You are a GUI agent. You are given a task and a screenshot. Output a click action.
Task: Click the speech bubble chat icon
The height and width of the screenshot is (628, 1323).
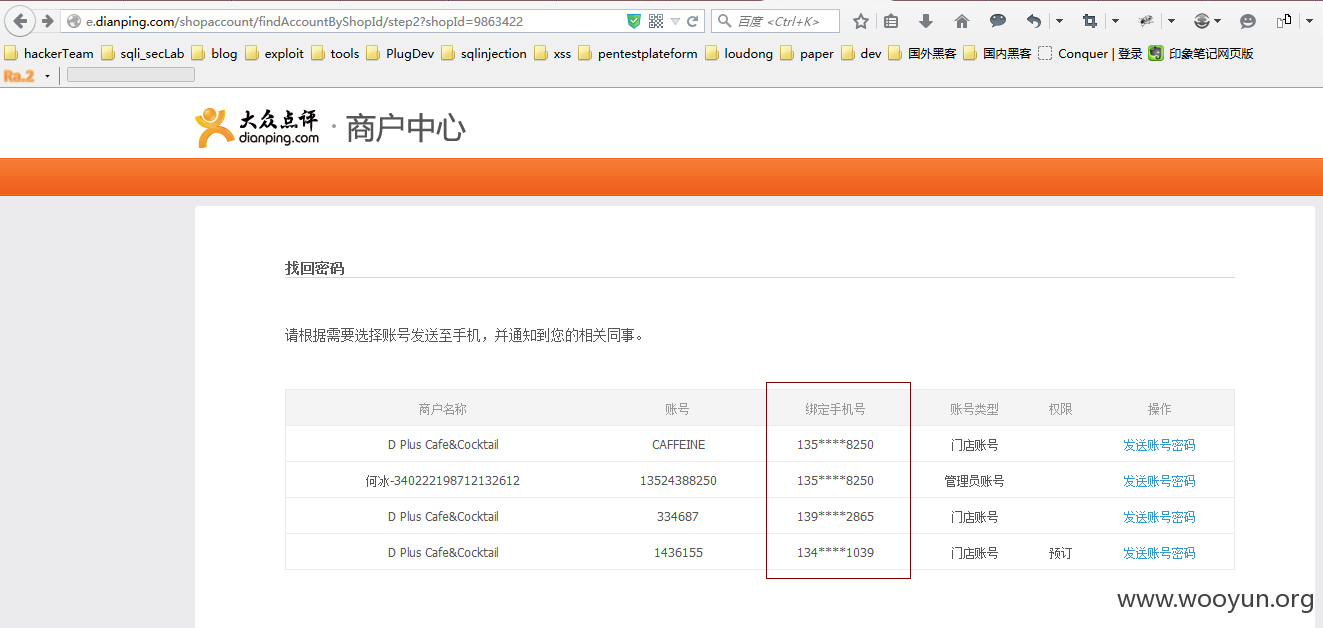coord(998,21)
